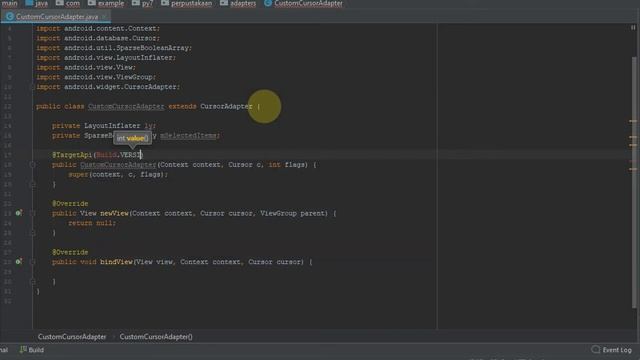Viewport: 640px width, 360px height.
Task: Click the 'main' breadcrumb in navigation bar
Action: 9,4
